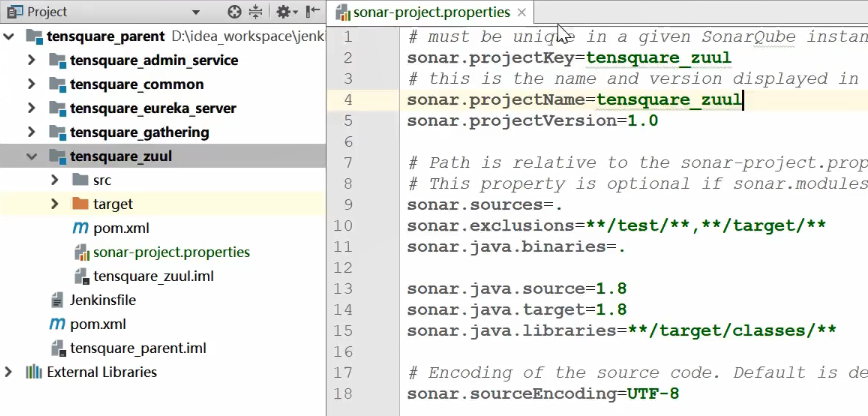The height and width of the screenshot is (416, 868).
Task: Click the Jenkinsfile file icon
Action: point(57,300)
